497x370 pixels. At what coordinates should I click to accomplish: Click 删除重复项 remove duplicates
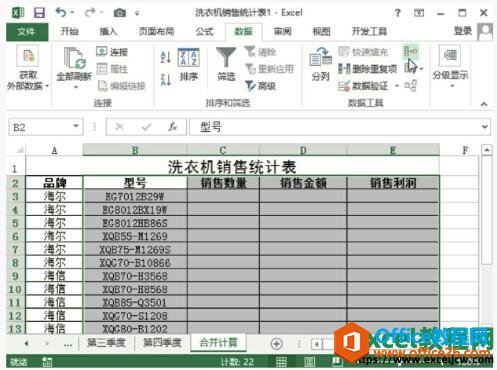(368, 69)
